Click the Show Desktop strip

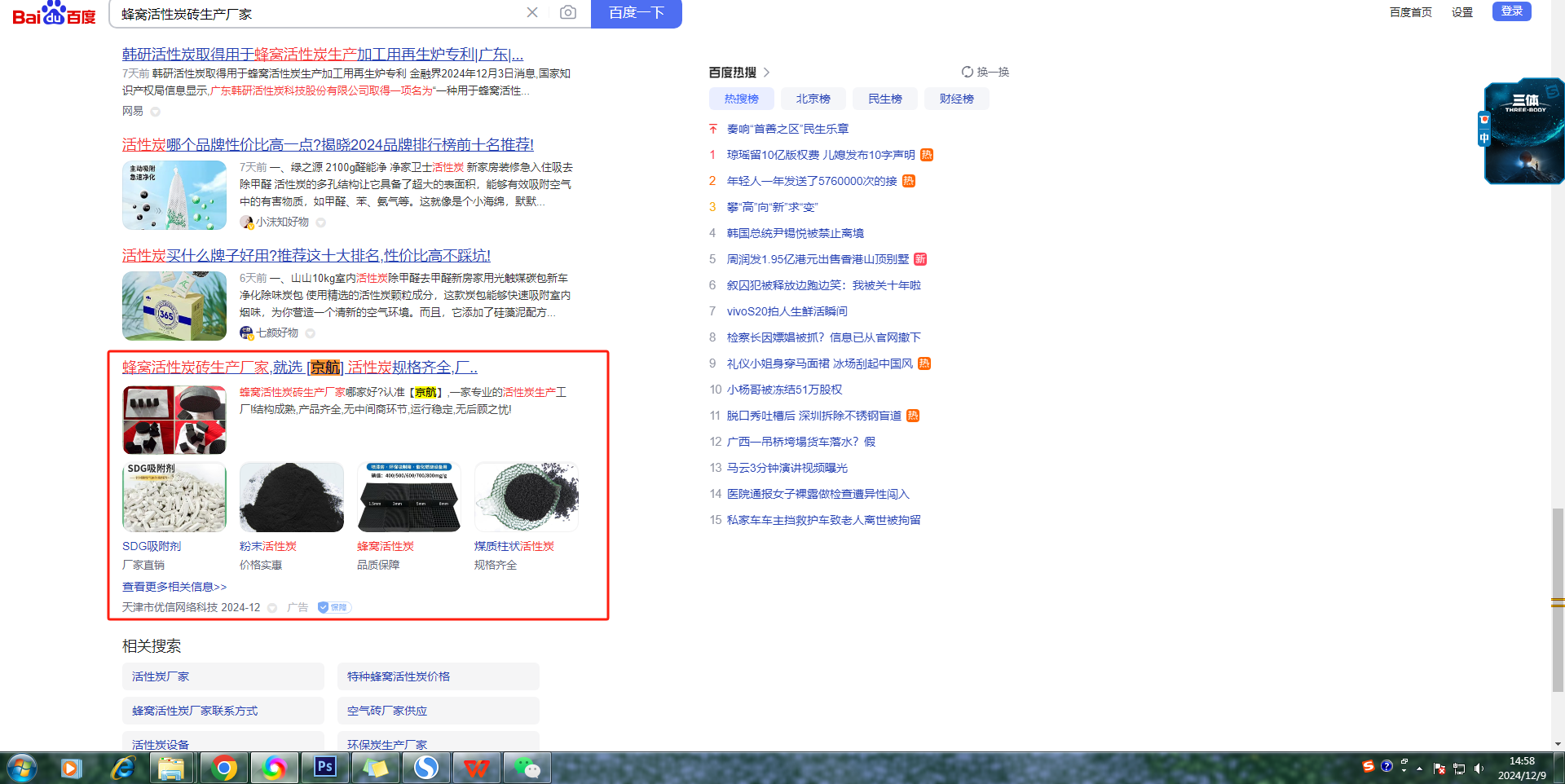click(x=1558, y=769)
